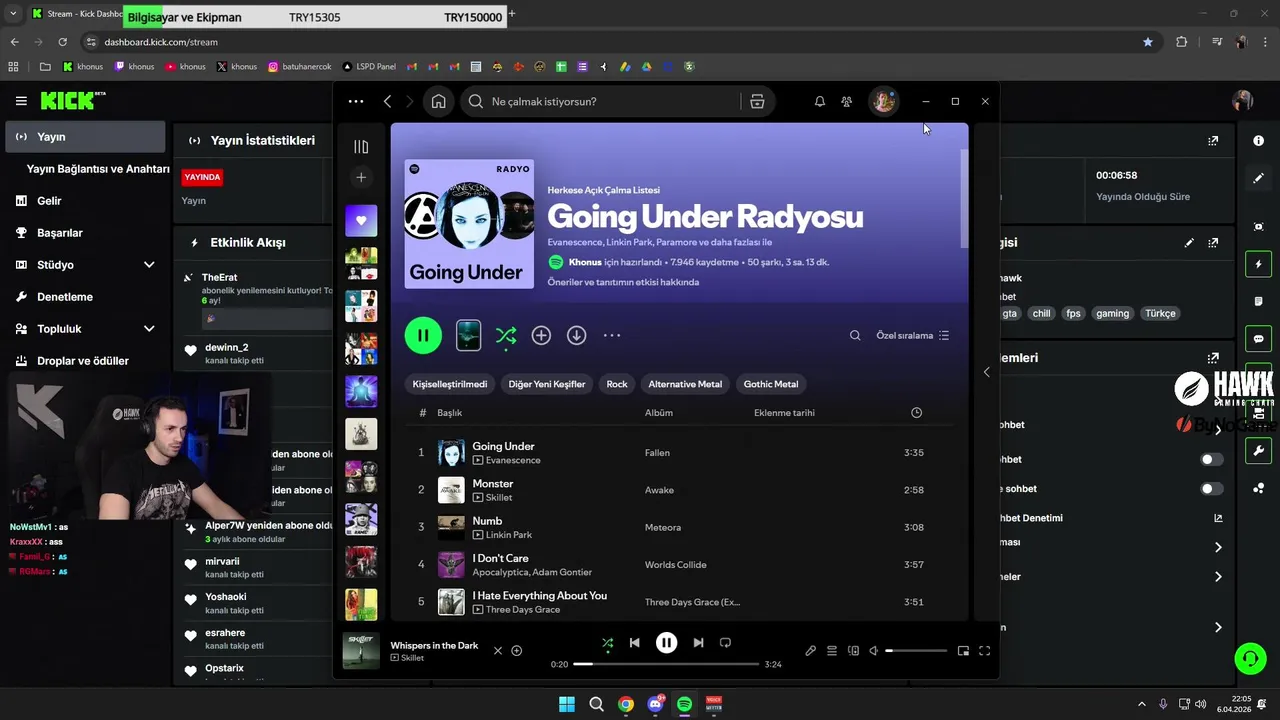The height and width of the screenshot is (720, 1280).
Task: Adjust the Spotify volume slider
Action: click(916, 651)
